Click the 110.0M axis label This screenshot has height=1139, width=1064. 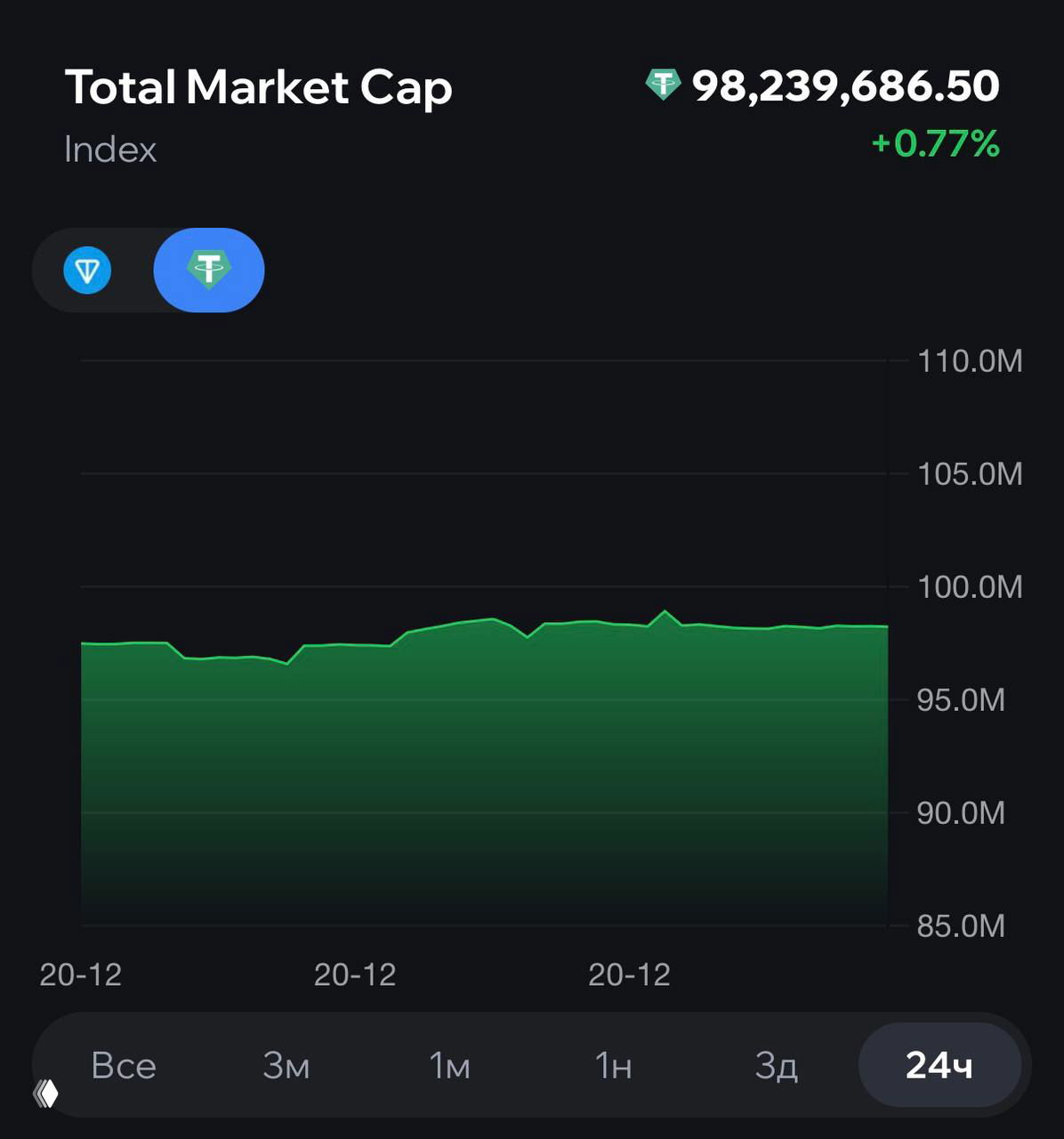[x=970, y=361]
